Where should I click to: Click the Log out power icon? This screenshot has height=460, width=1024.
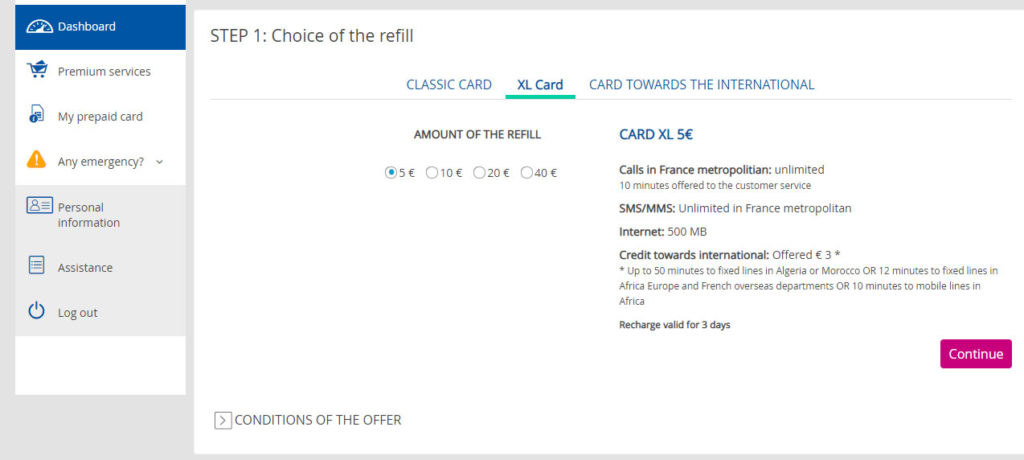(37, 310)
